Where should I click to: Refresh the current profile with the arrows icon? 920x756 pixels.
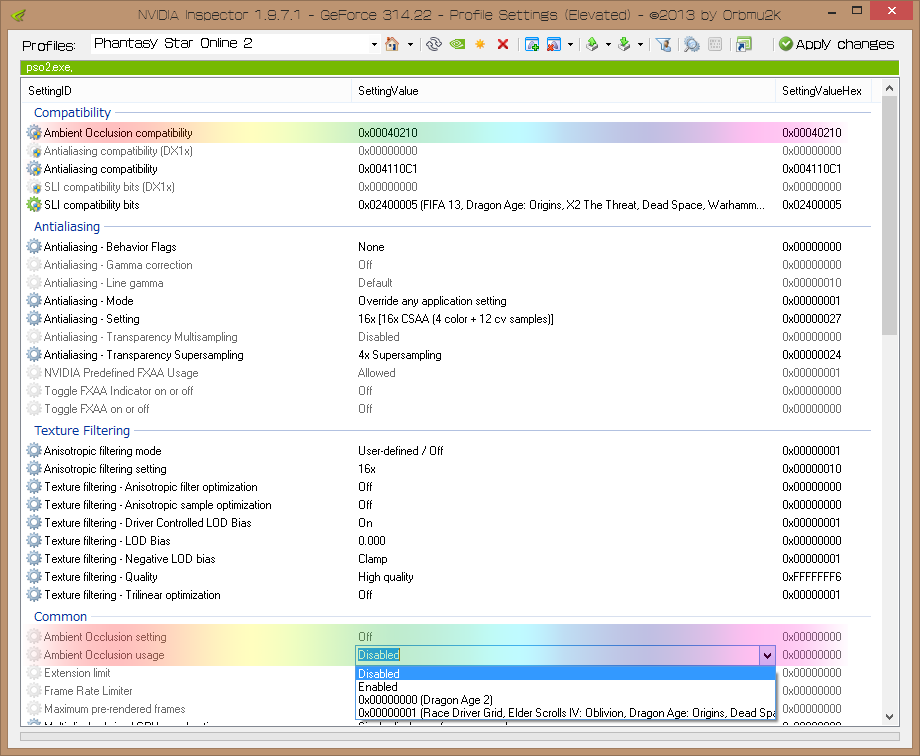[x=434, y=44]
